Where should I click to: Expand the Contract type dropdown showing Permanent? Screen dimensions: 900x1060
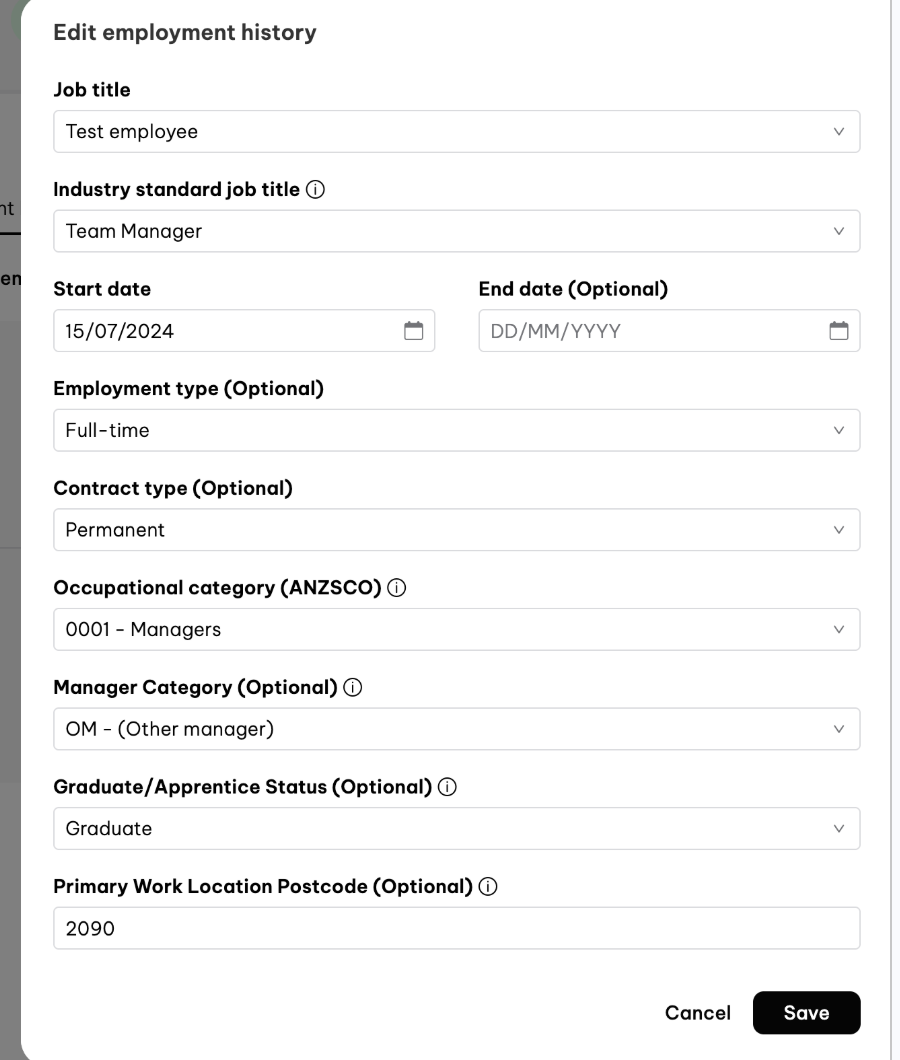456,529
